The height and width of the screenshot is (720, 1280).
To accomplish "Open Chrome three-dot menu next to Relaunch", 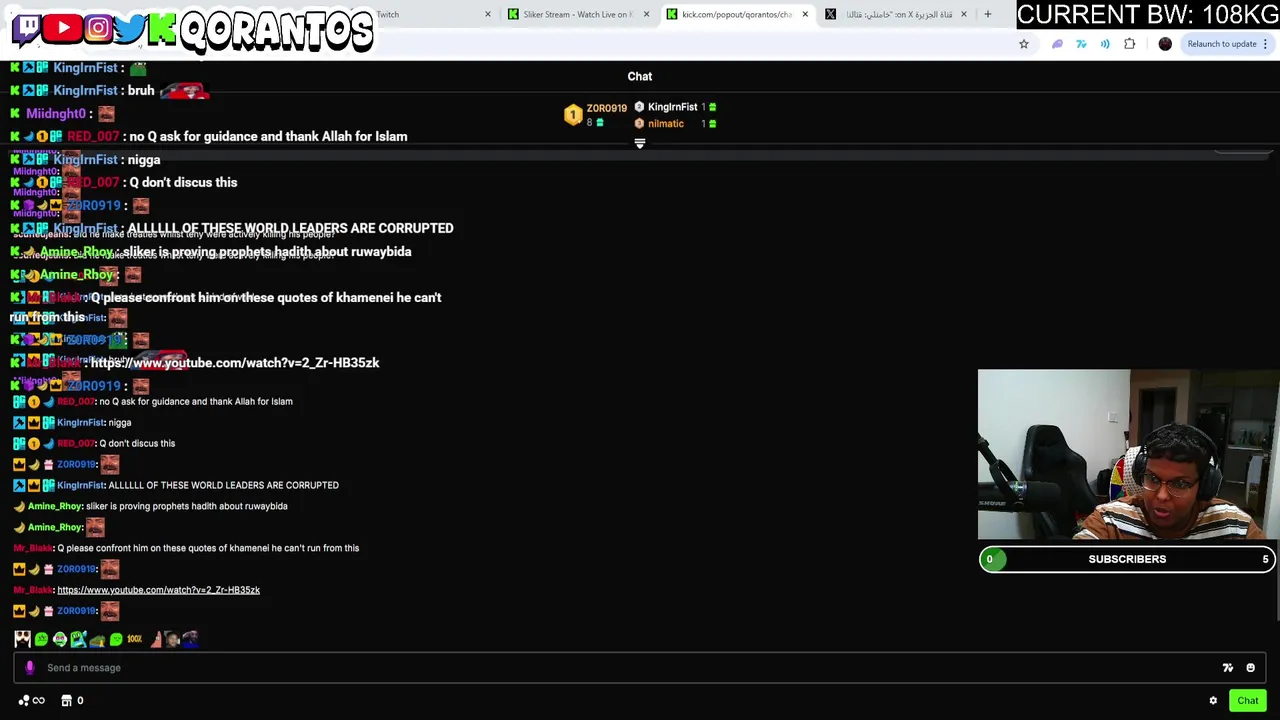I will pos(1266,44).
